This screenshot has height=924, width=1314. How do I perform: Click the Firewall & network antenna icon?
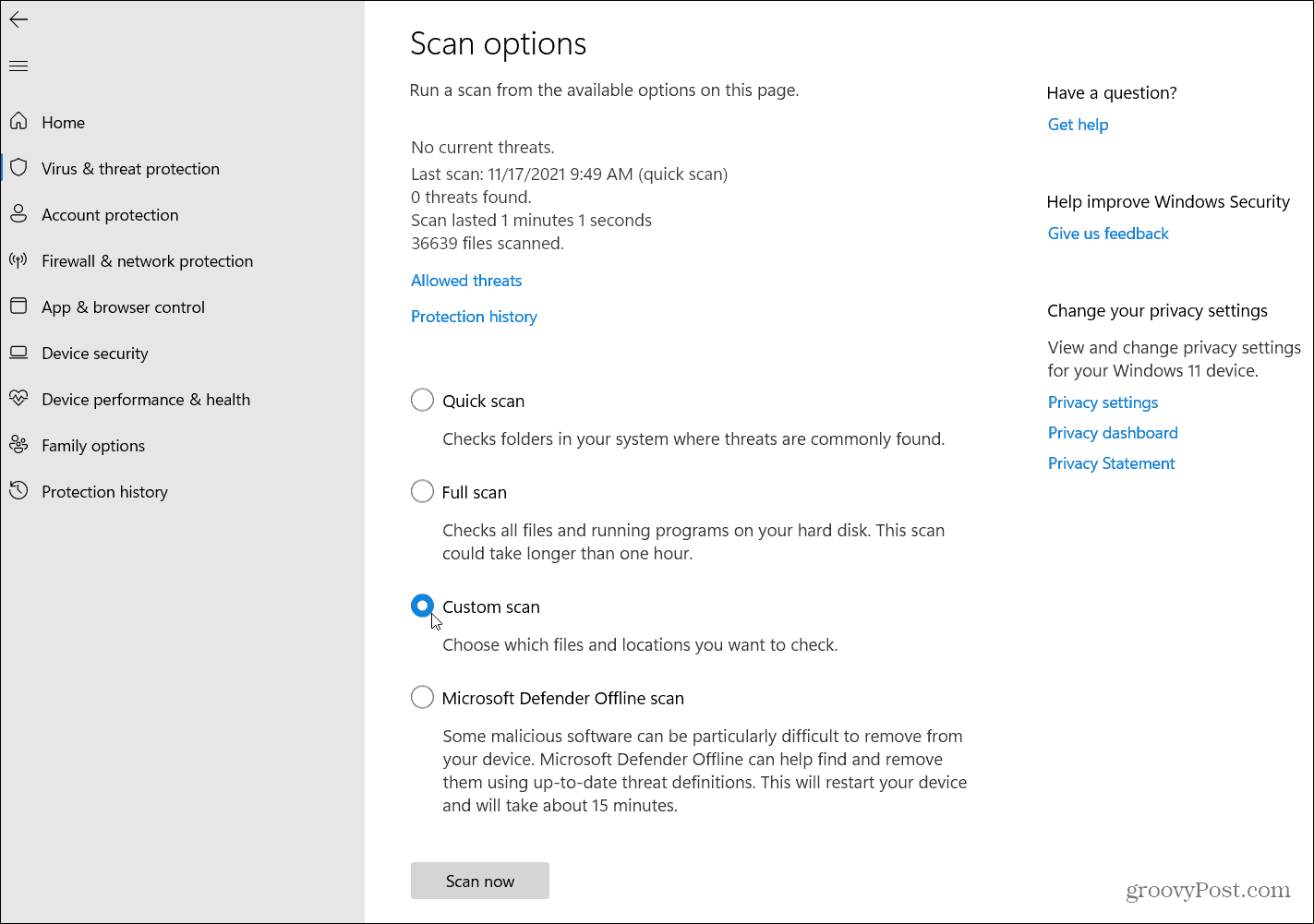coord(18,260)
